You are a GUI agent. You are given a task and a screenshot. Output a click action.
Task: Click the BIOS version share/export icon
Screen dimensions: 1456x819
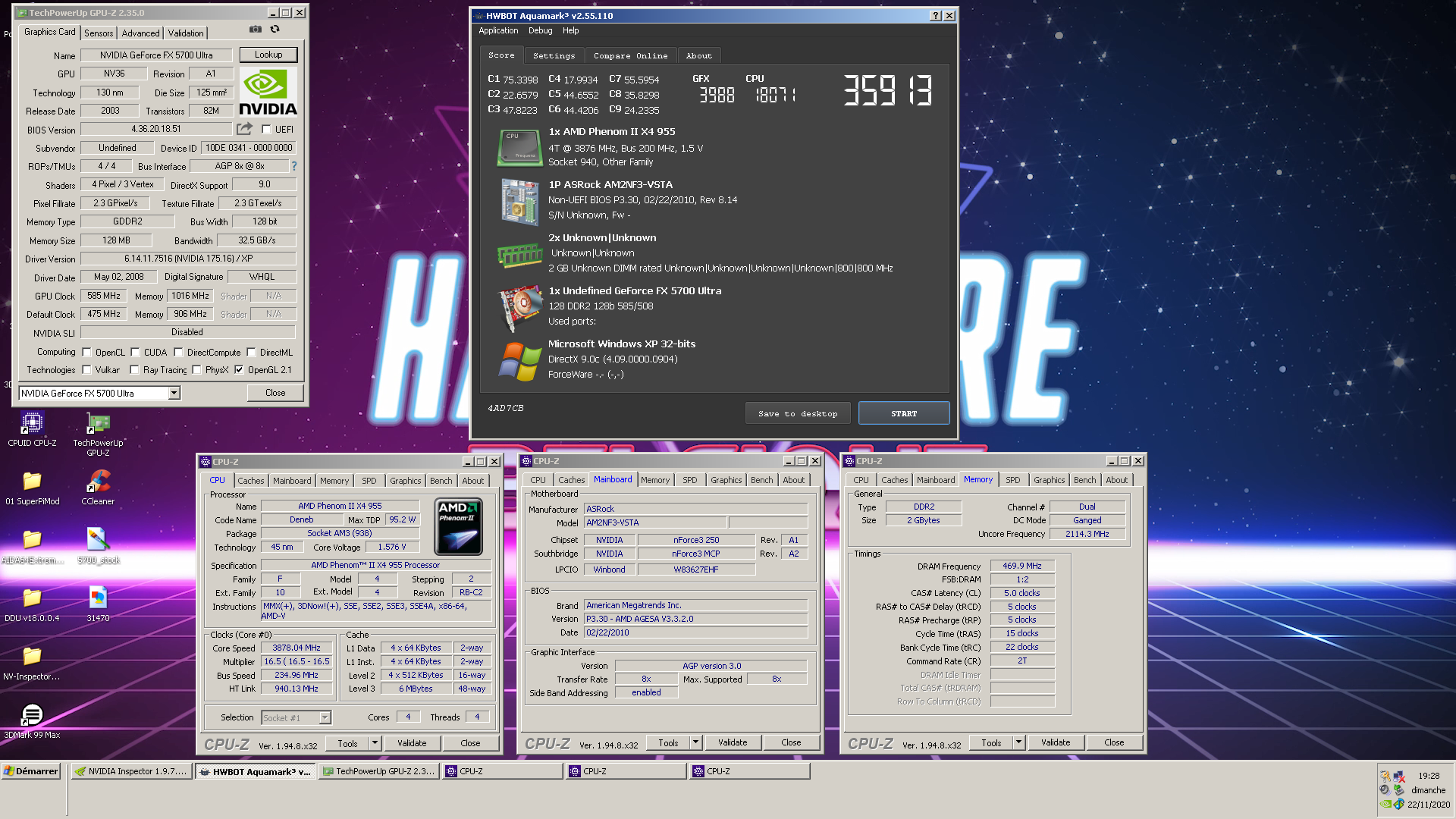coord(244,129)
